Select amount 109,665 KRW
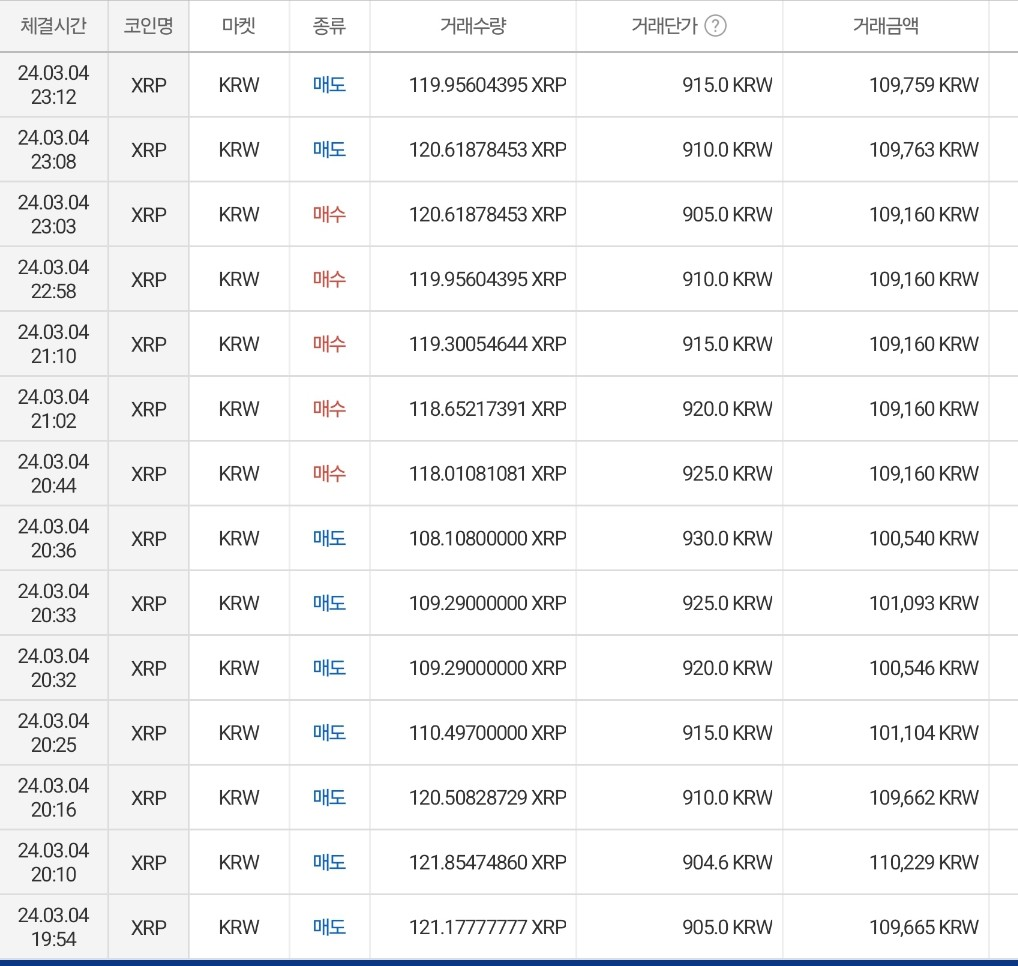 point(924,927)
